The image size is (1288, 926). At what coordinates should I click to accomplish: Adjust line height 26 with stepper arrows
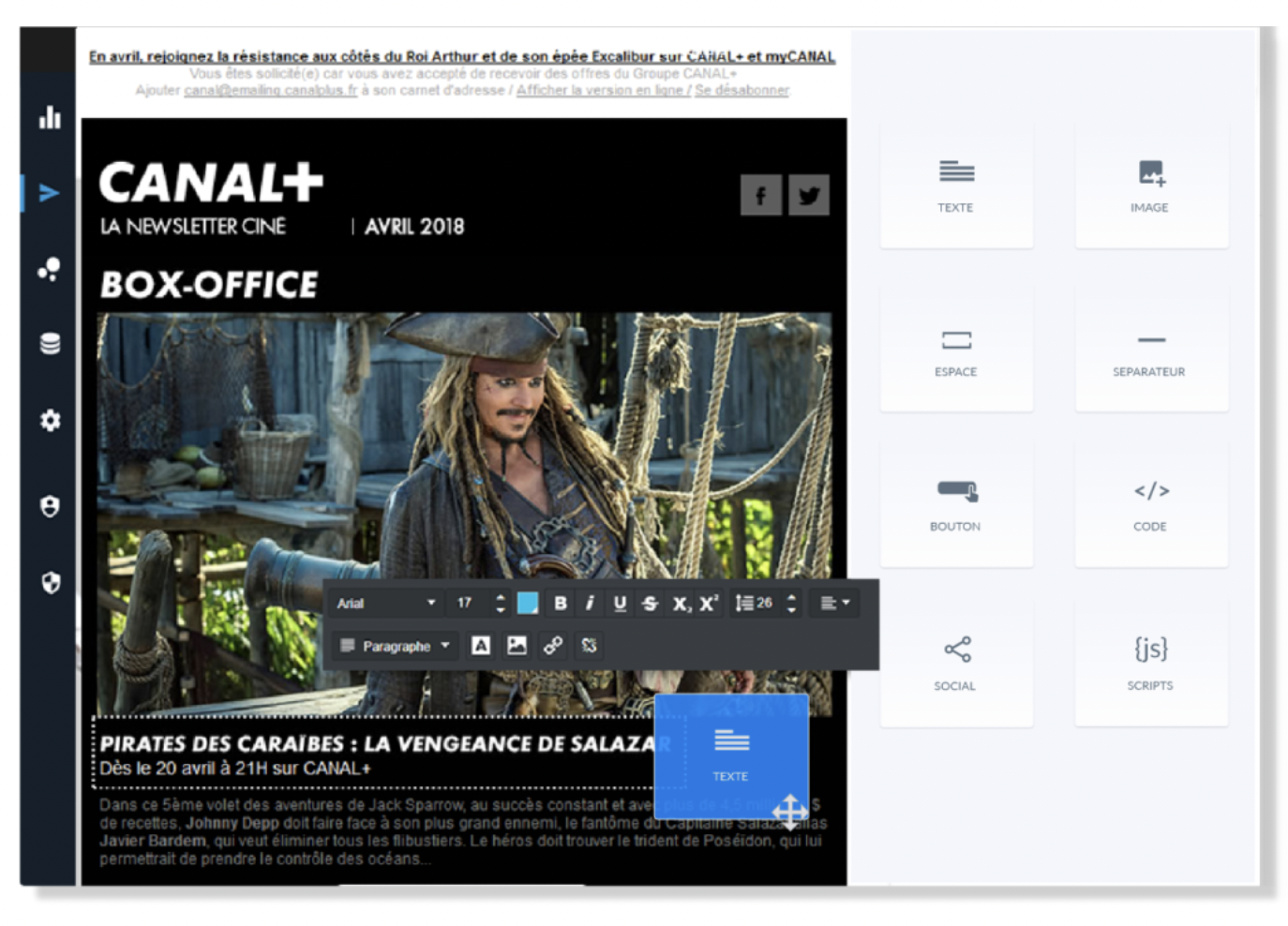(x=792, y=603)
